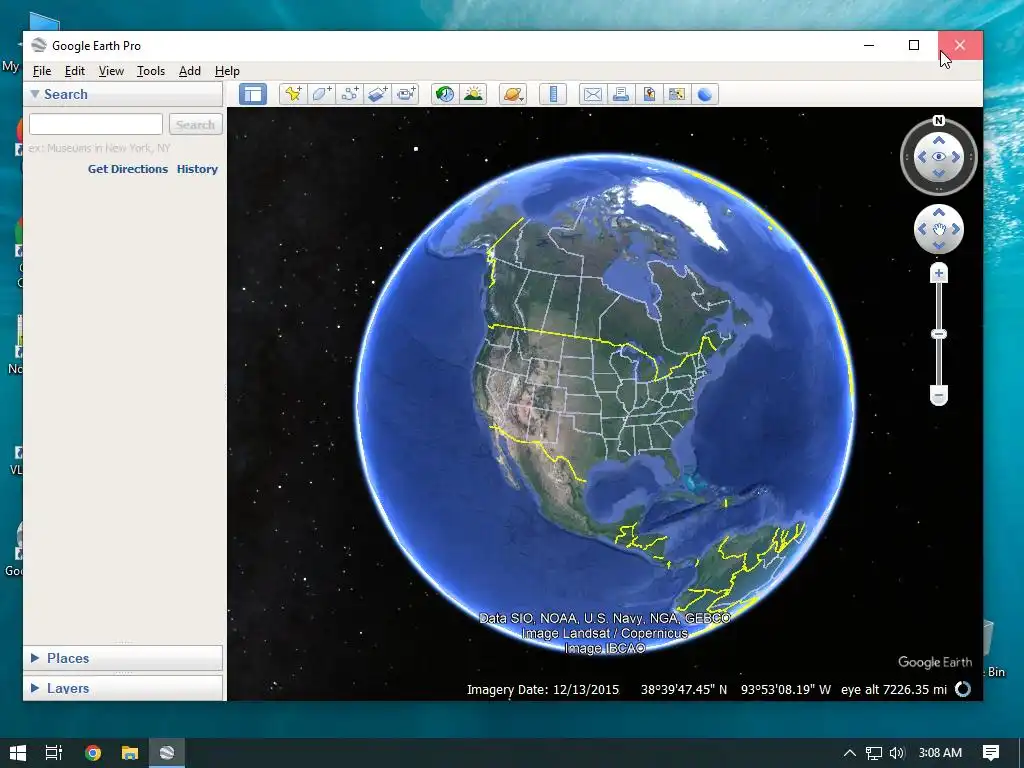Look left with the Look joystick left arrow
Image resolution: width=1024 pixels, height=768 pixels.
point(921,157)
